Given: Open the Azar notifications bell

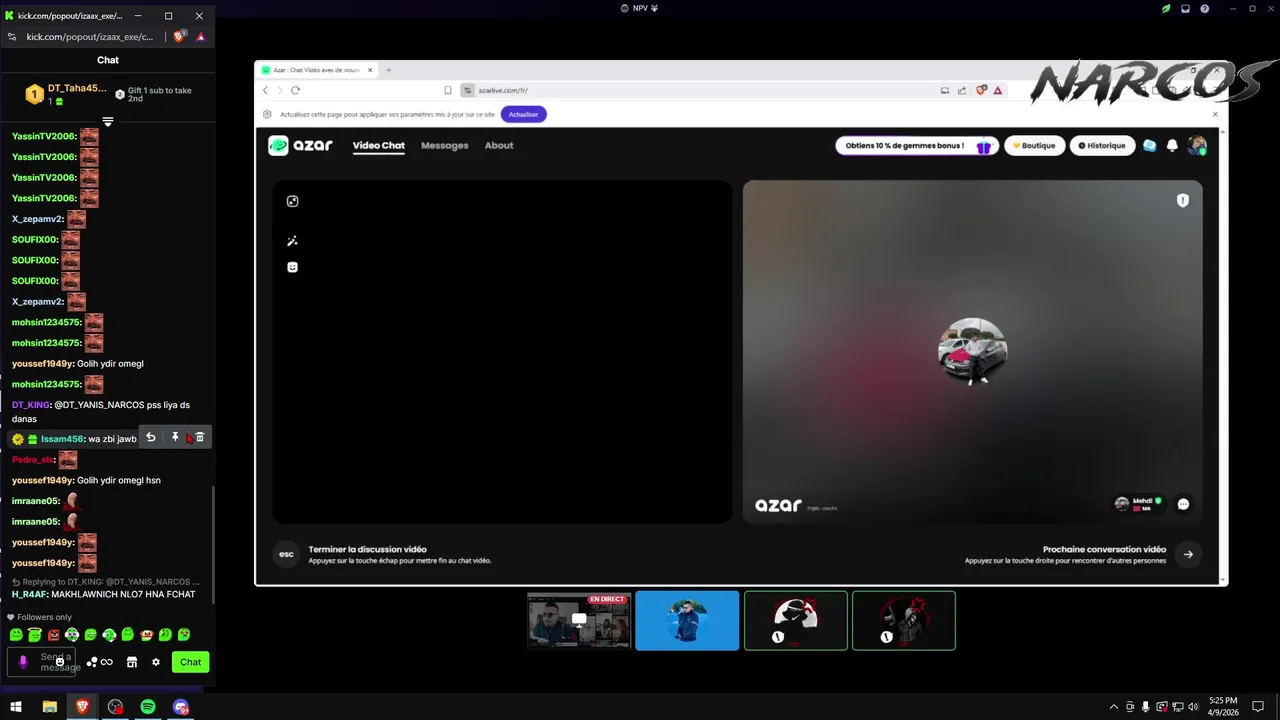Looking at the screenshot, I should 1172,146.
